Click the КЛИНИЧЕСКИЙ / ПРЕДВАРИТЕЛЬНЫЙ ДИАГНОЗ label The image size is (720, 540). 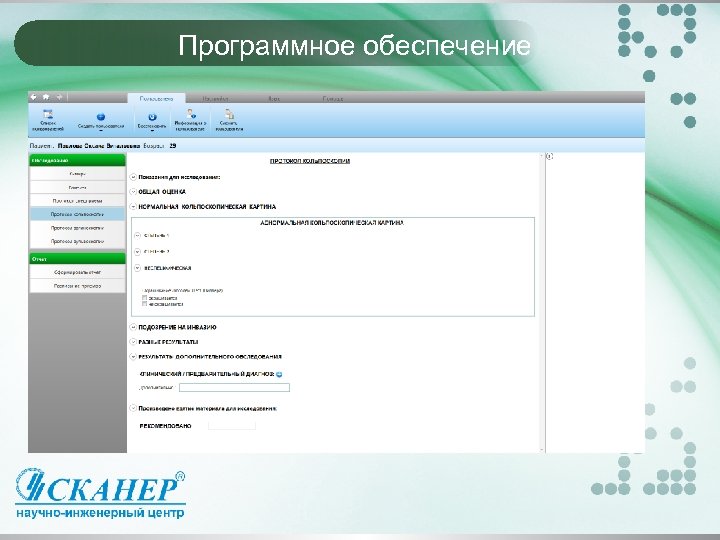tap(206, 374)
